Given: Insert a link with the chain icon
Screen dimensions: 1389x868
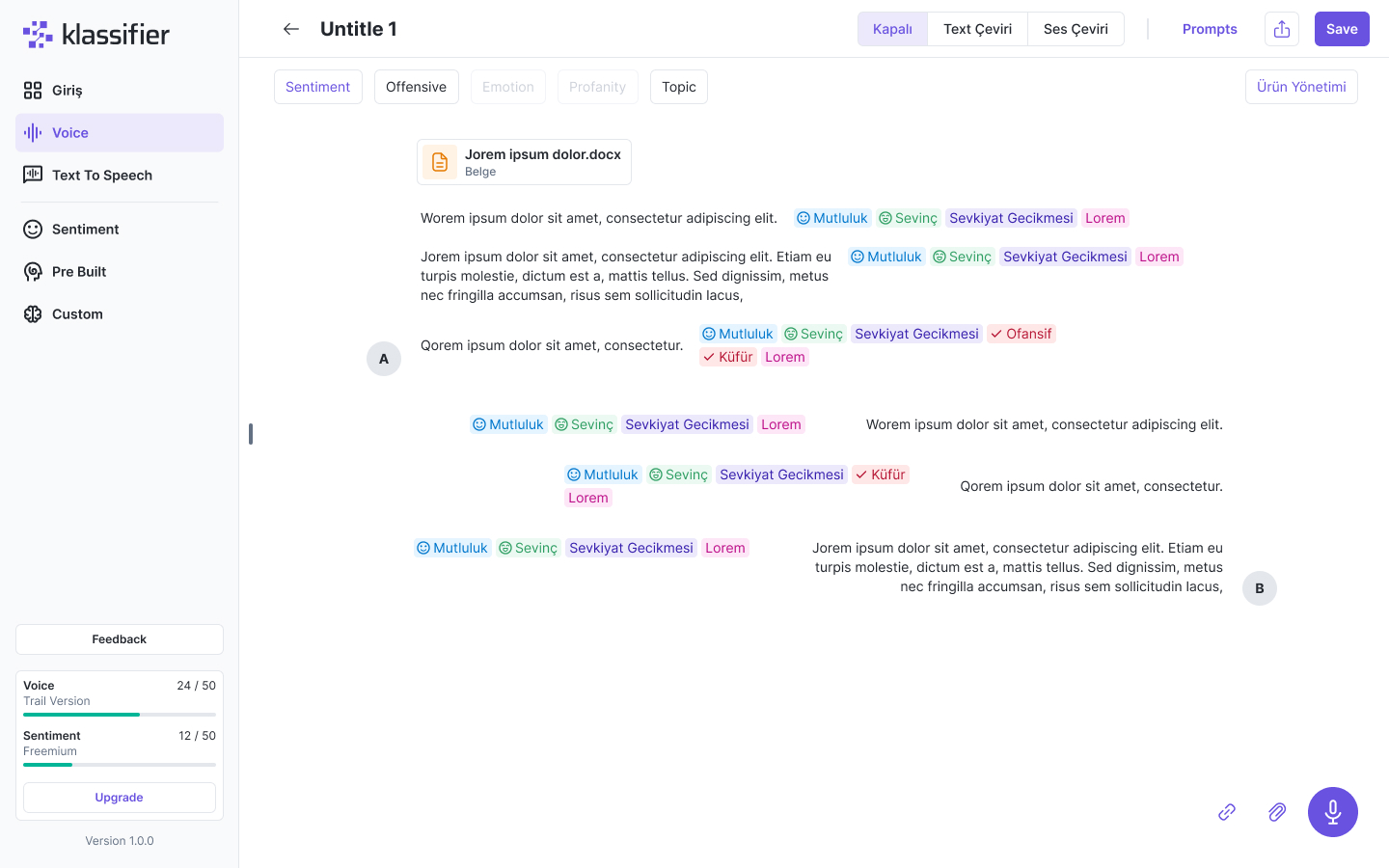Looking at the screenshot, I should pos(1227,812).
